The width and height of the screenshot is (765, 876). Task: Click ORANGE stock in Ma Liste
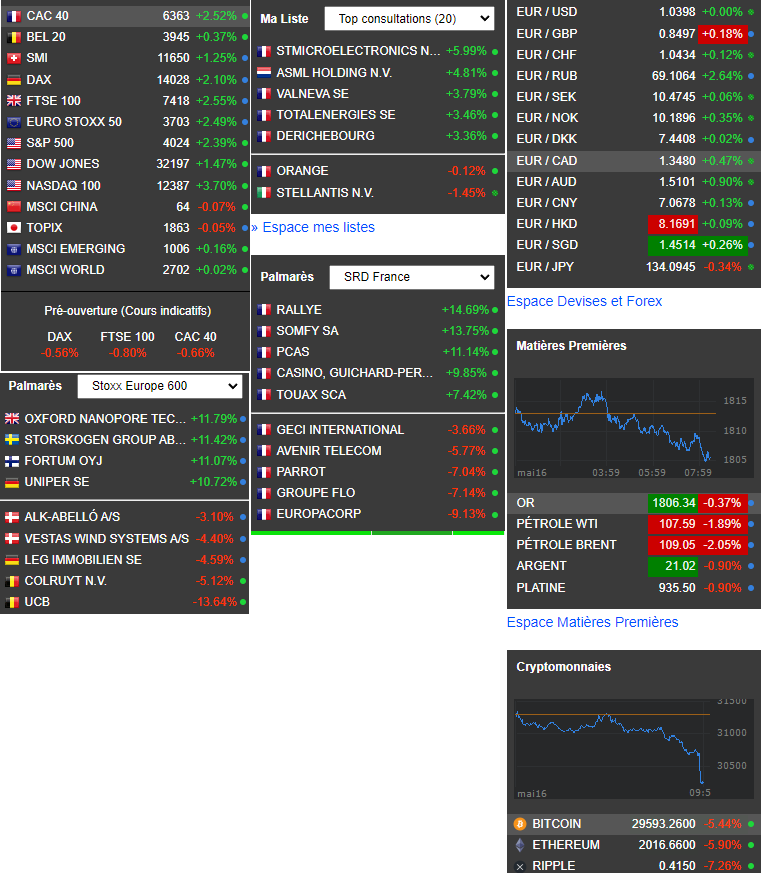(378, 171)
